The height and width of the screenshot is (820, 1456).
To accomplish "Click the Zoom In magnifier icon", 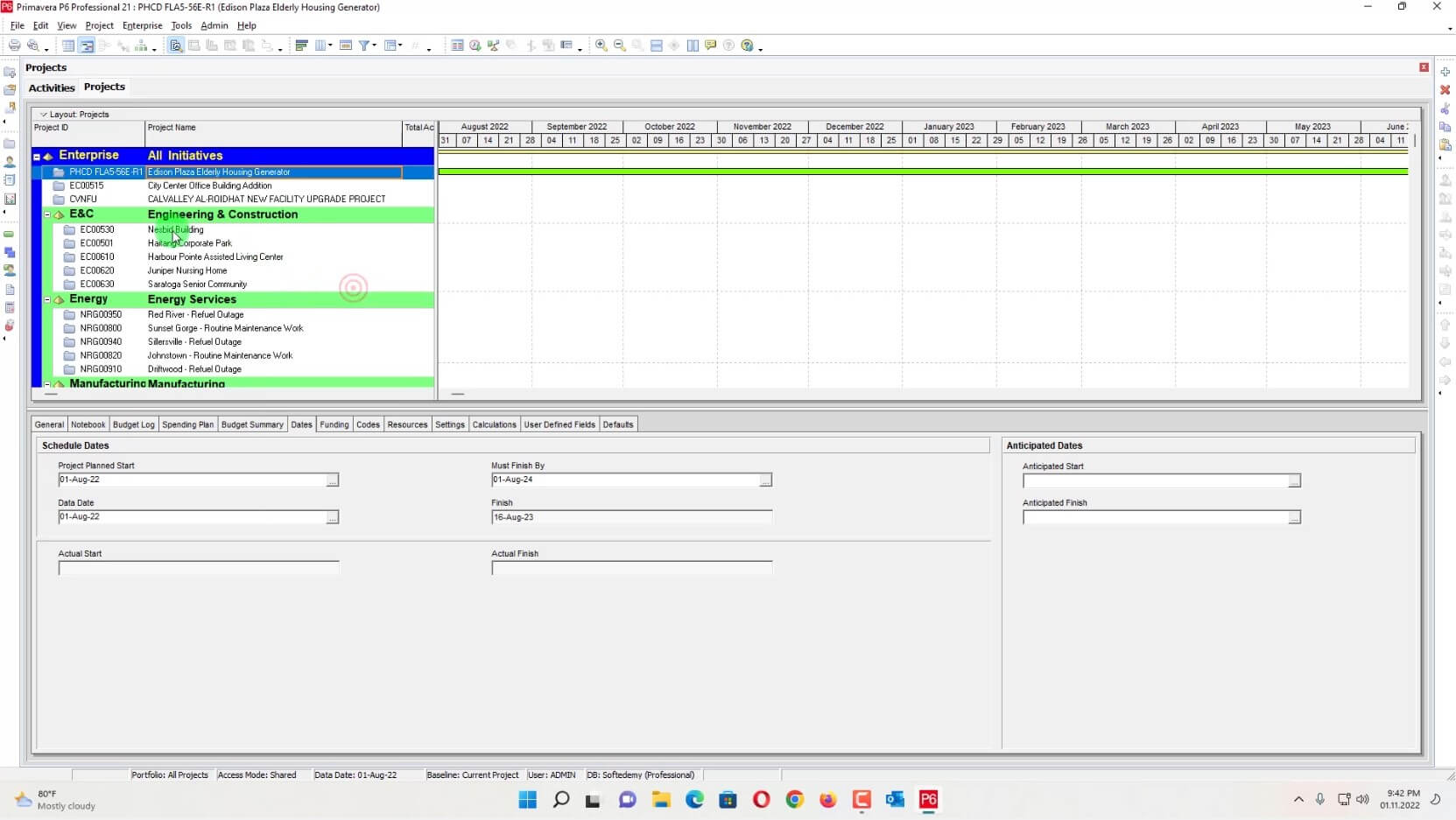I will [601, 46].
